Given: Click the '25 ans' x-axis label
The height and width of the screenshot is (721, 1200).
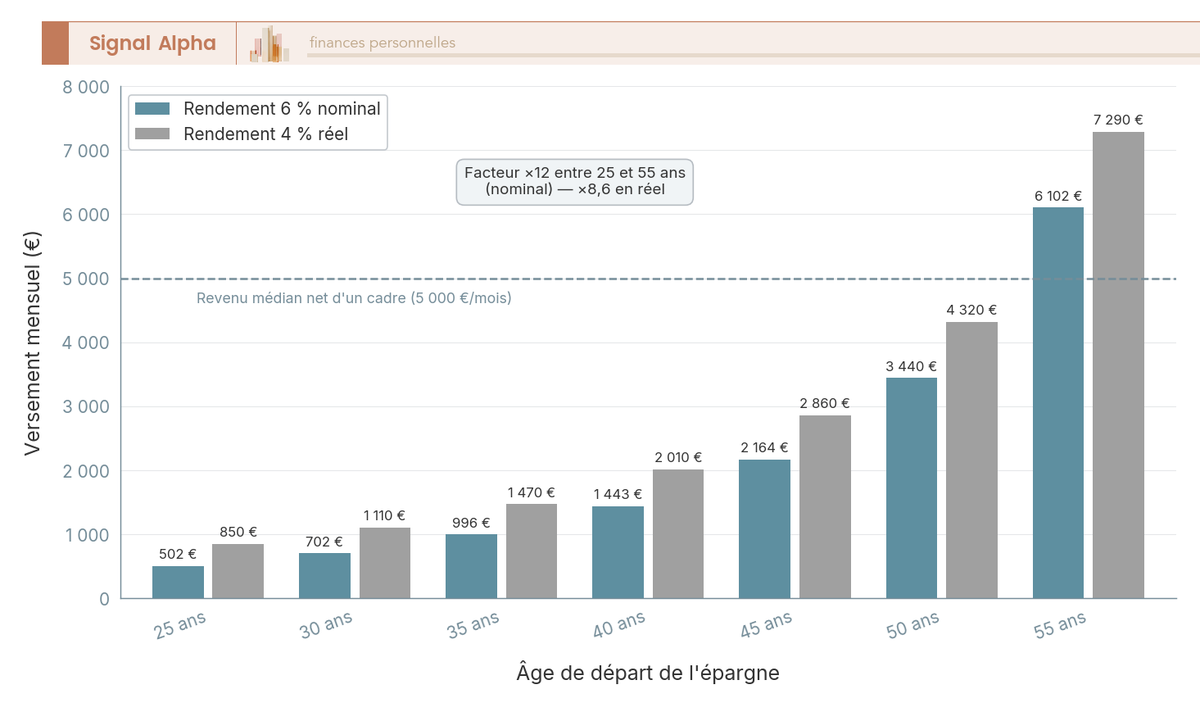Looking at the screenshot, I should pyautogui.click(x=180, y=626).
